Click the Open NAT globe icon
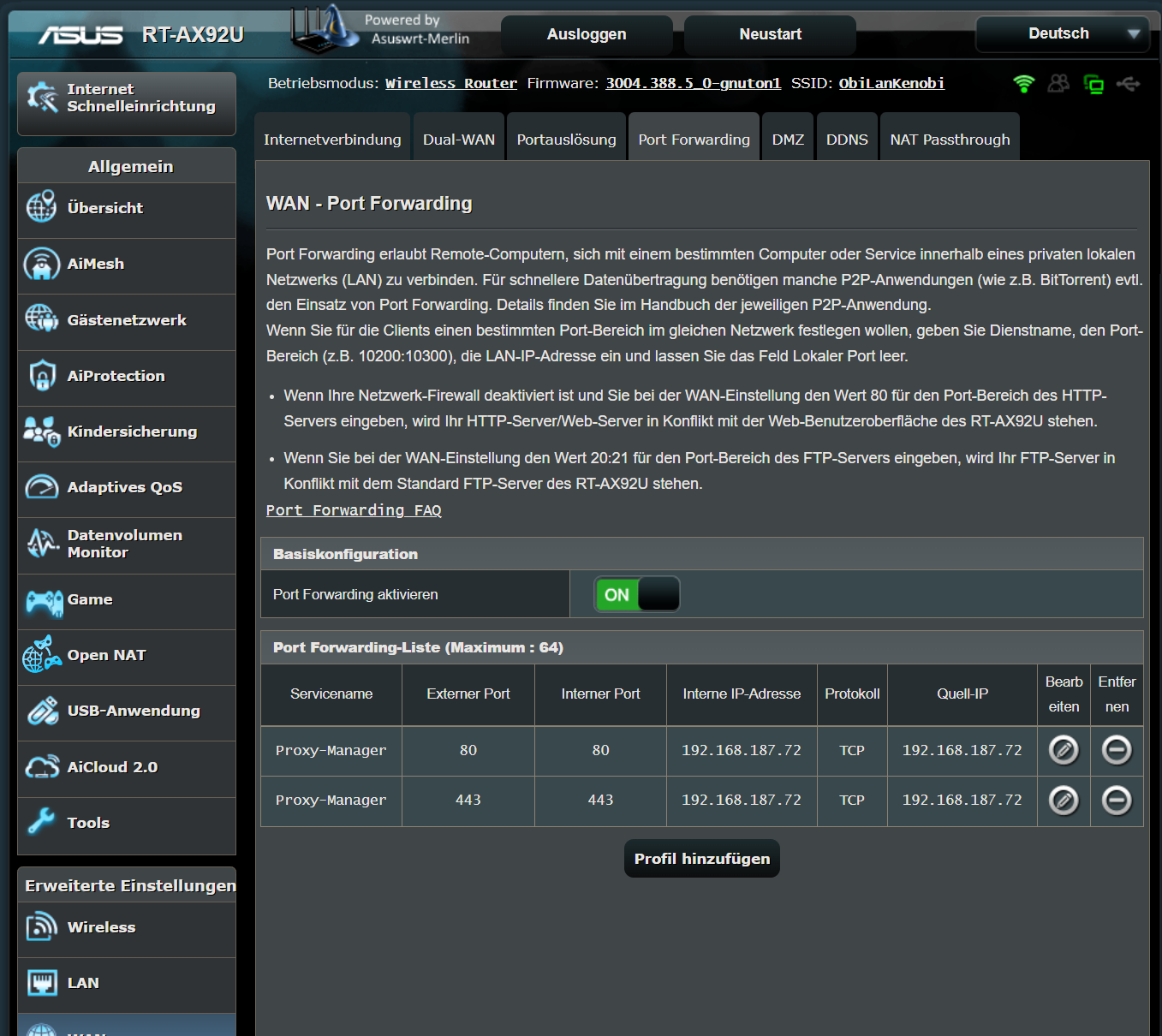Image resolution: width=1162 pixels, height=1036 pixels. 41,654
